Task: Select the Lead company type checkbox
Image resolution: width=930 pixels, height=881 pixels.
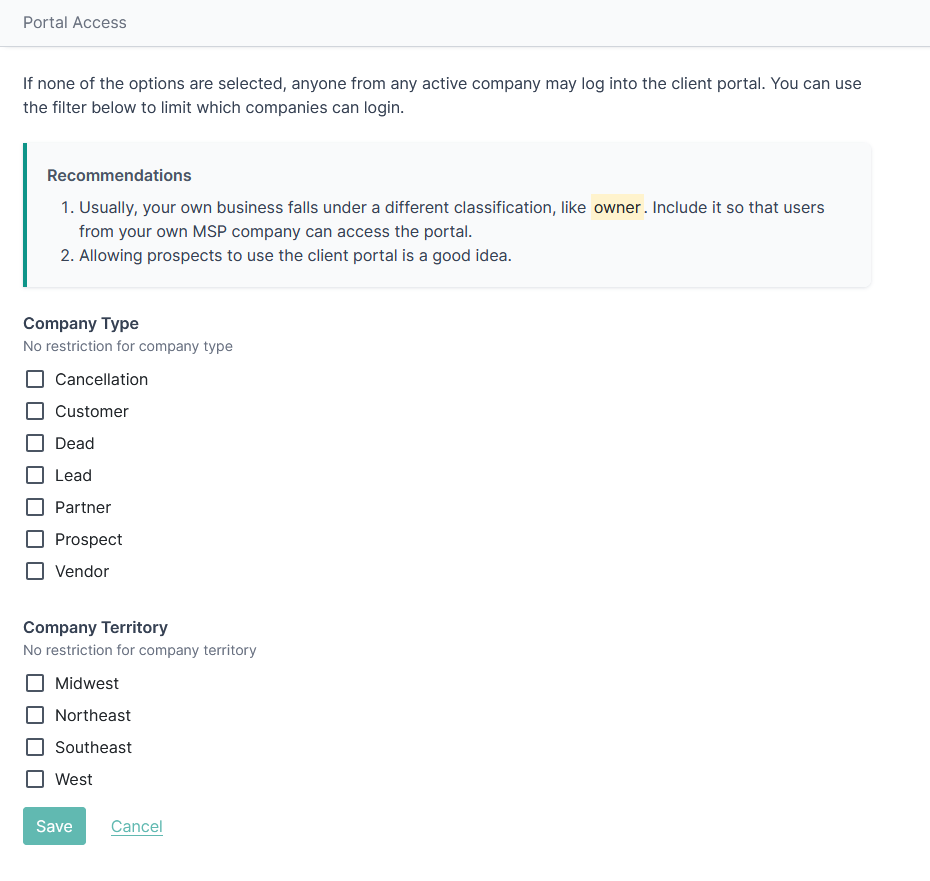Action: pos(35,475)
